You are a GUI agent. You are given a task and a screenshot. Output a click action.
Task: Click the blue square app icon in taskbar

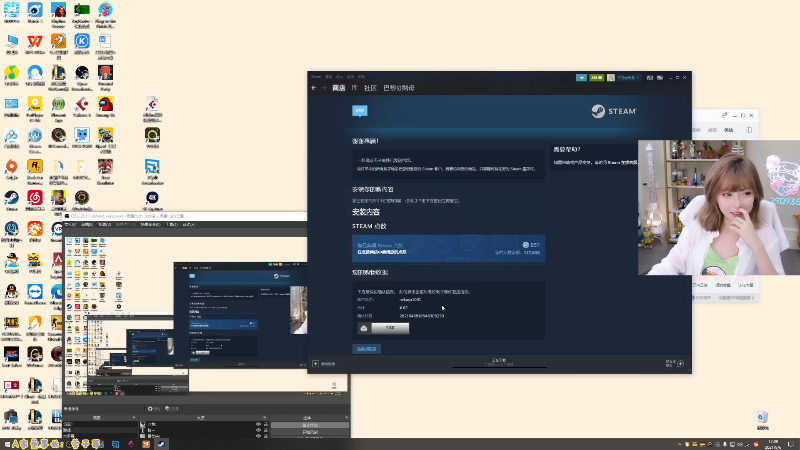coord(115,444)
